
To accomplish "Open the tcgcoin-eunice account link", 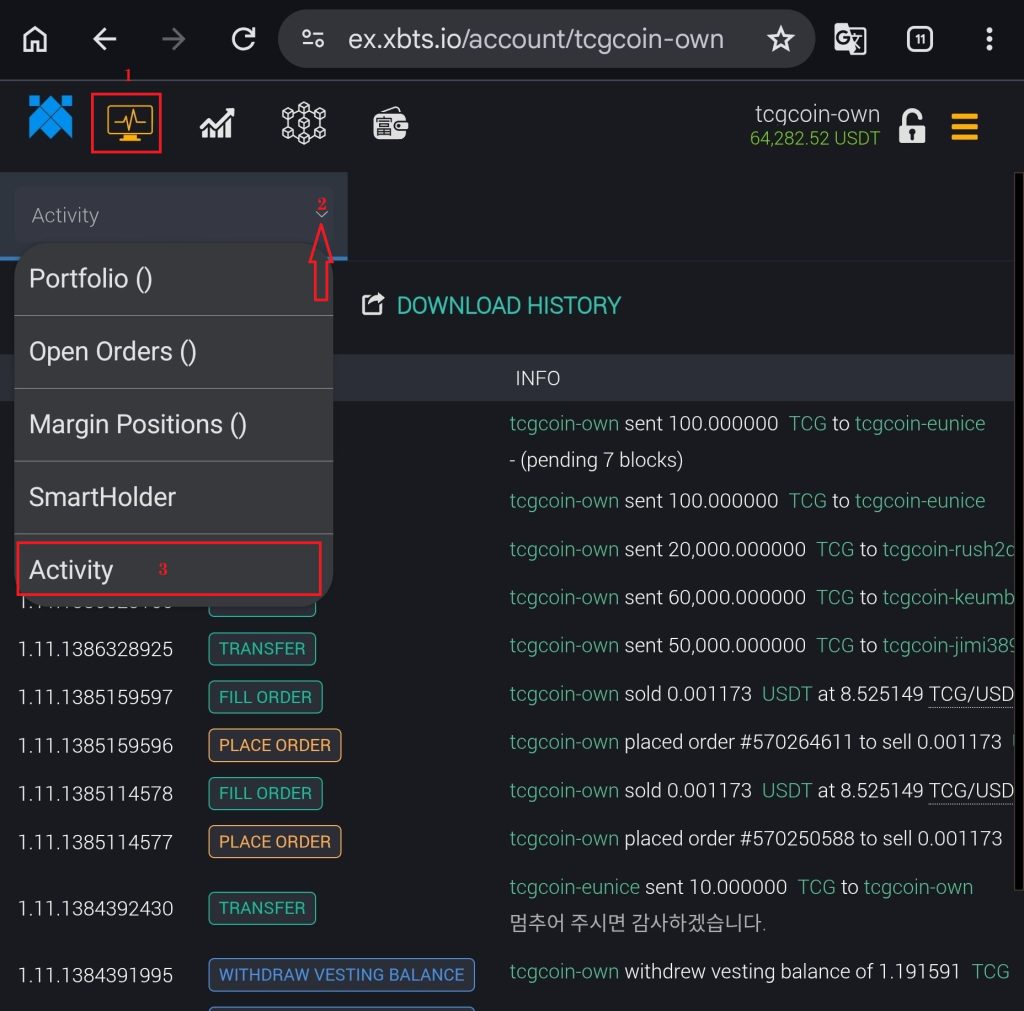I will click(919, 424).
